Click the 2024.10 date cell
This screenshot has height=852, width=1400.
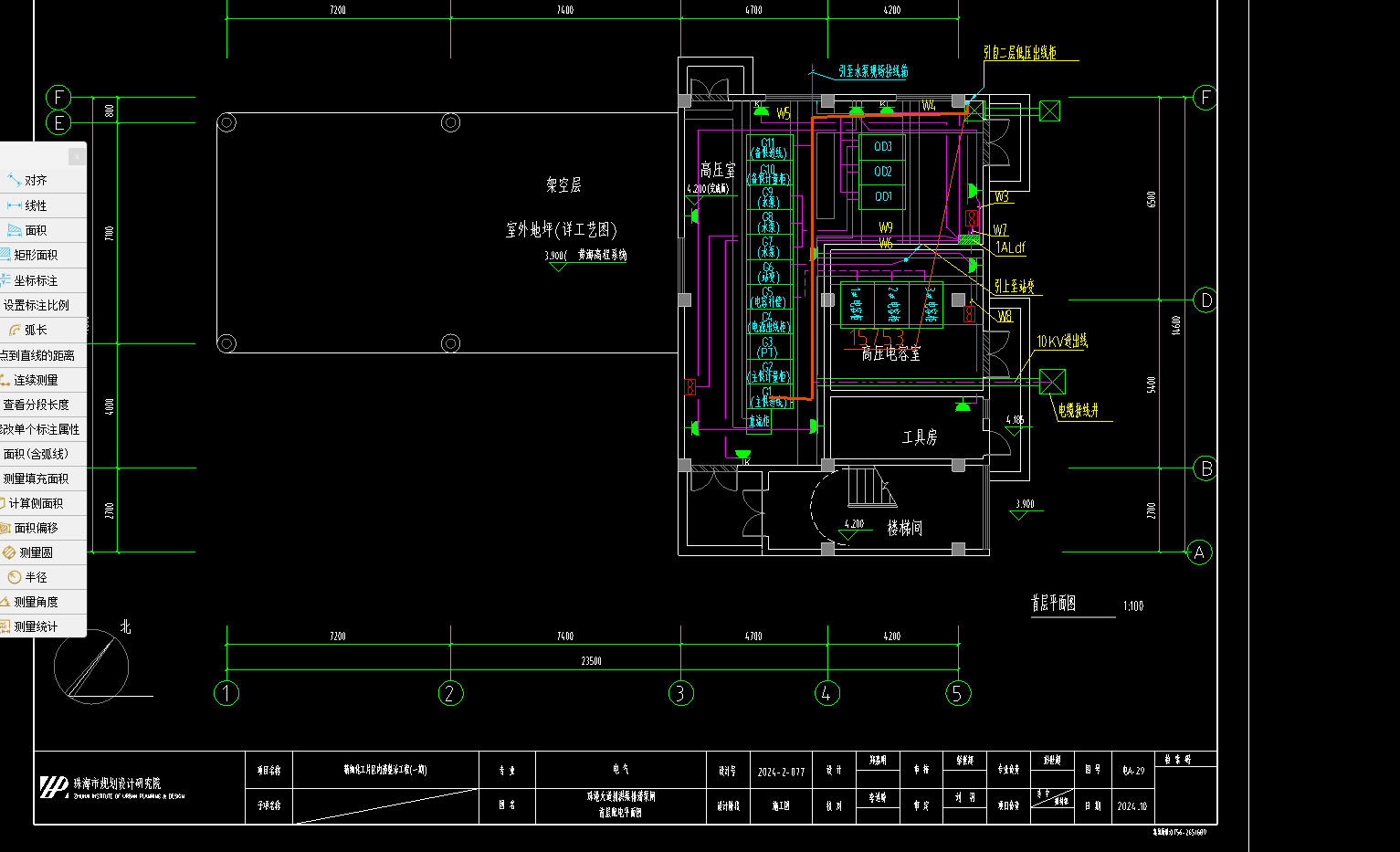1132,806
